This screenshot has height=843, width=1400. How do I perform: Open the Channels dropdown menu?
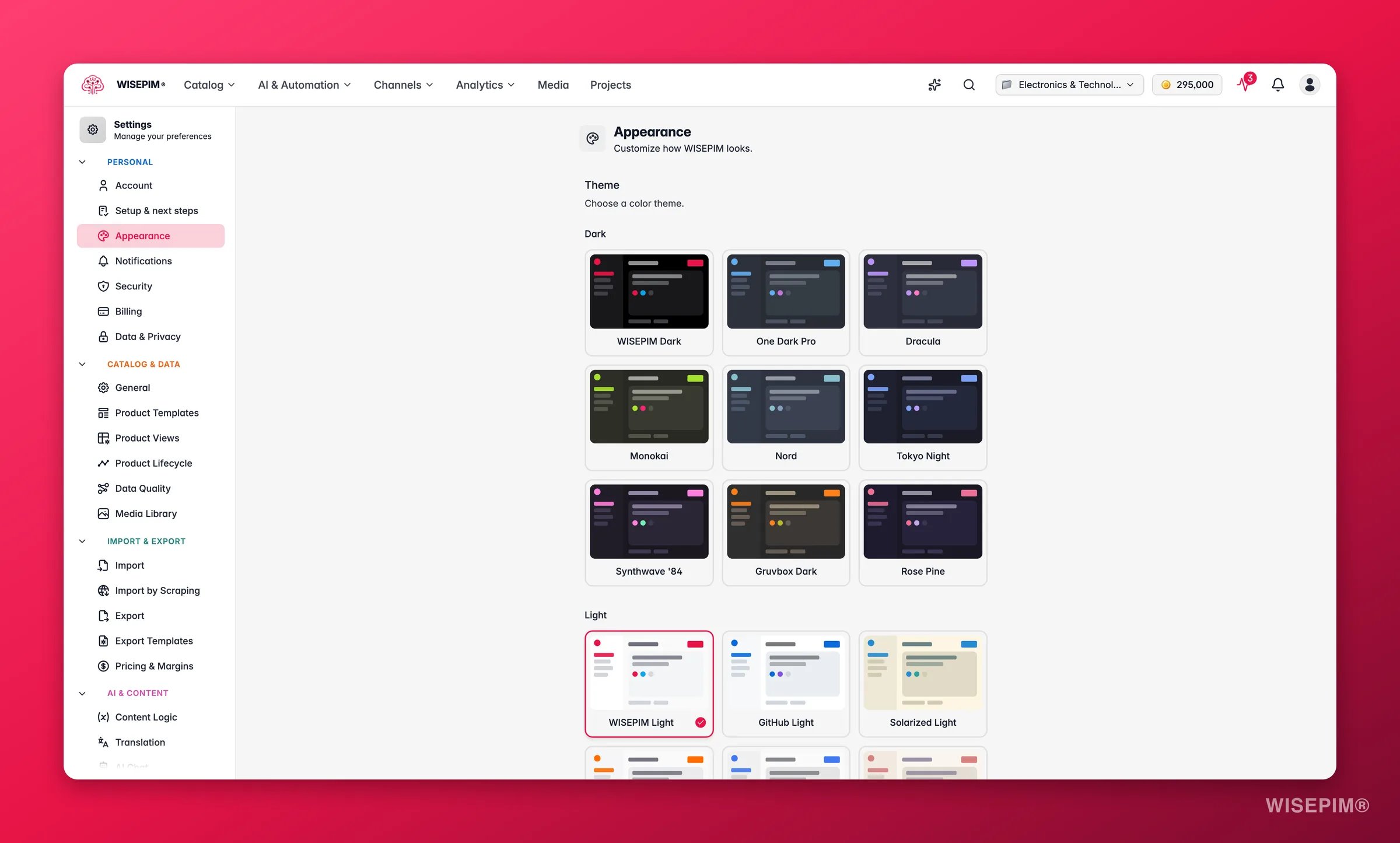[404, 85]
